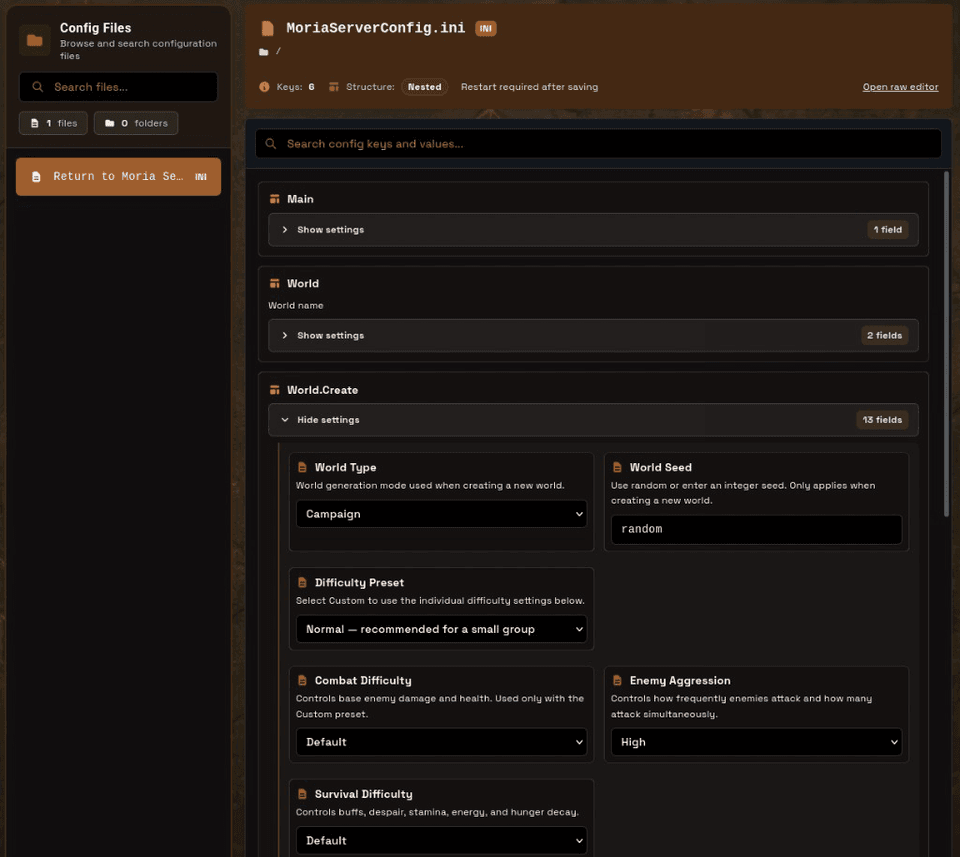The height and width of the screenshot is (857, 960).
Task: Click the 1 field badge in Main
Action: tap(888, 230)
